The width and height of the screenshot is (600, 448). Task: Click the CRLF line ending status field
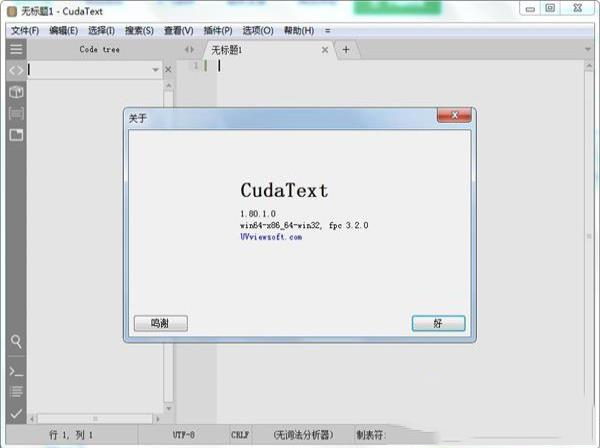[240, 435]
